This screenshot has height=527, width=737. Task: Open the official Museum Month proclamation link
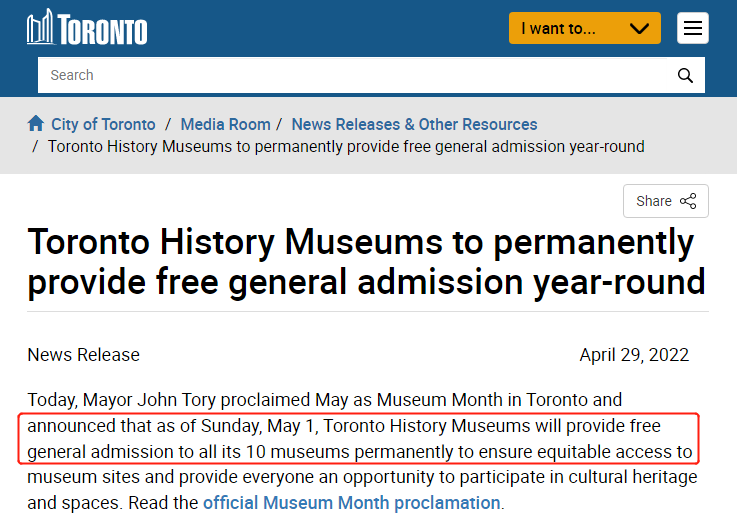[x=351, y=503]
